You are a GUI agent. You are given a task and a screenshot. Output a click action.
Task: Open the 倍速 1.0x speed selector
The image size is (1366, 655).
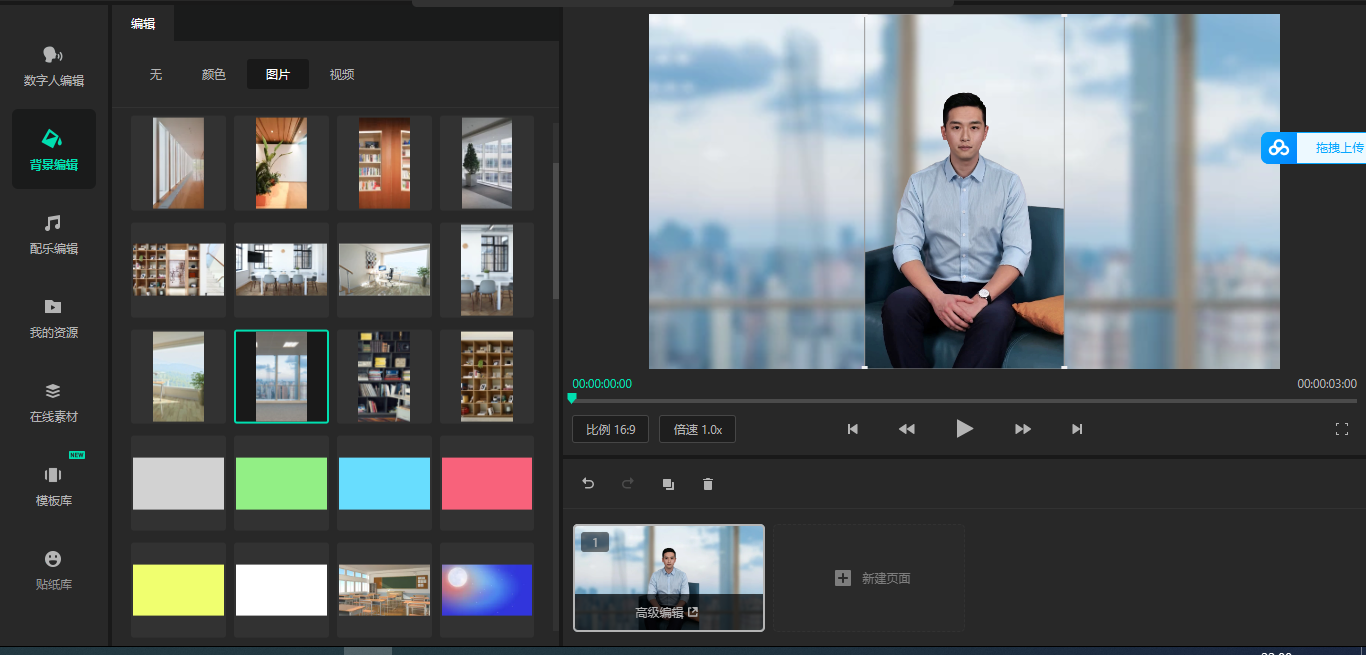pos(697,428)
